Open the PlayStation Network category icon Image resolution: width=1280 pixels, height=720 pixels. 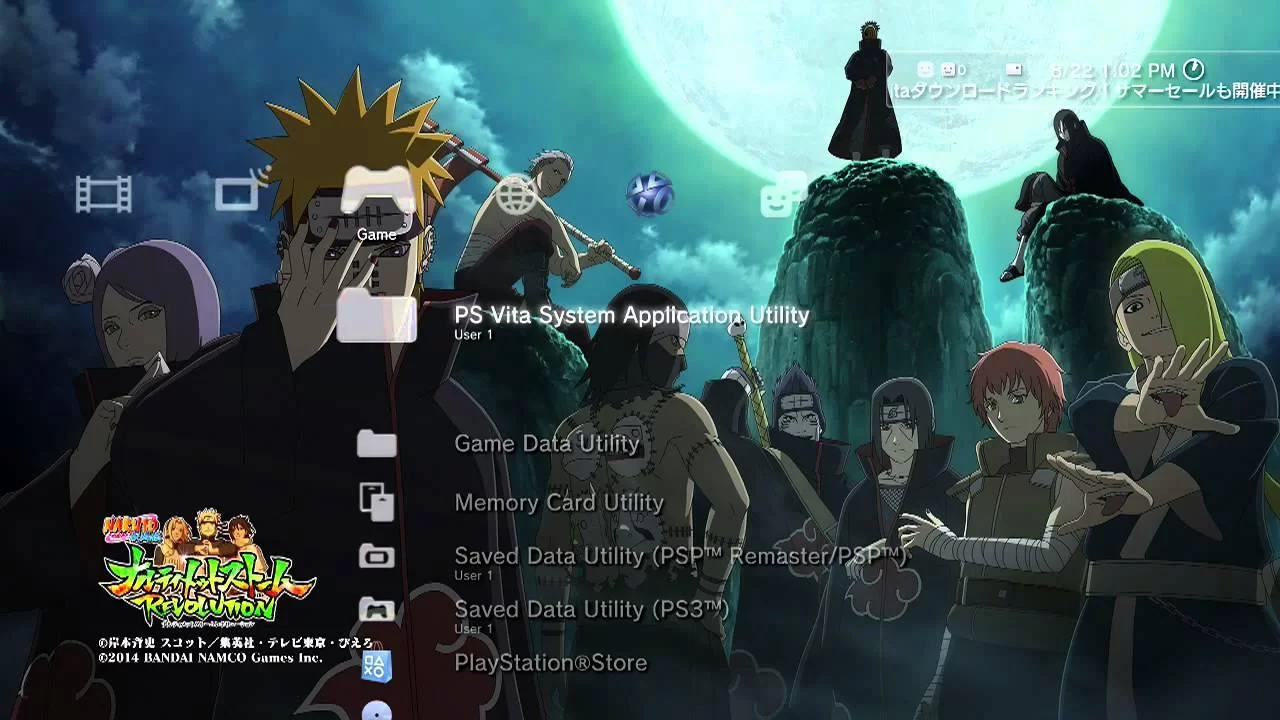click(650, 194)
